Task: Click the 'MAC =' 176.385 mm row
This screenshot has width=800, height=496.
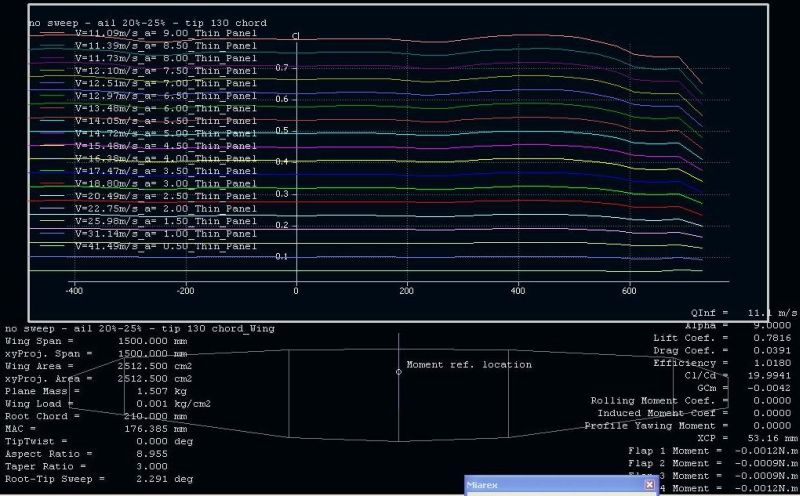Action: (96, 429)
